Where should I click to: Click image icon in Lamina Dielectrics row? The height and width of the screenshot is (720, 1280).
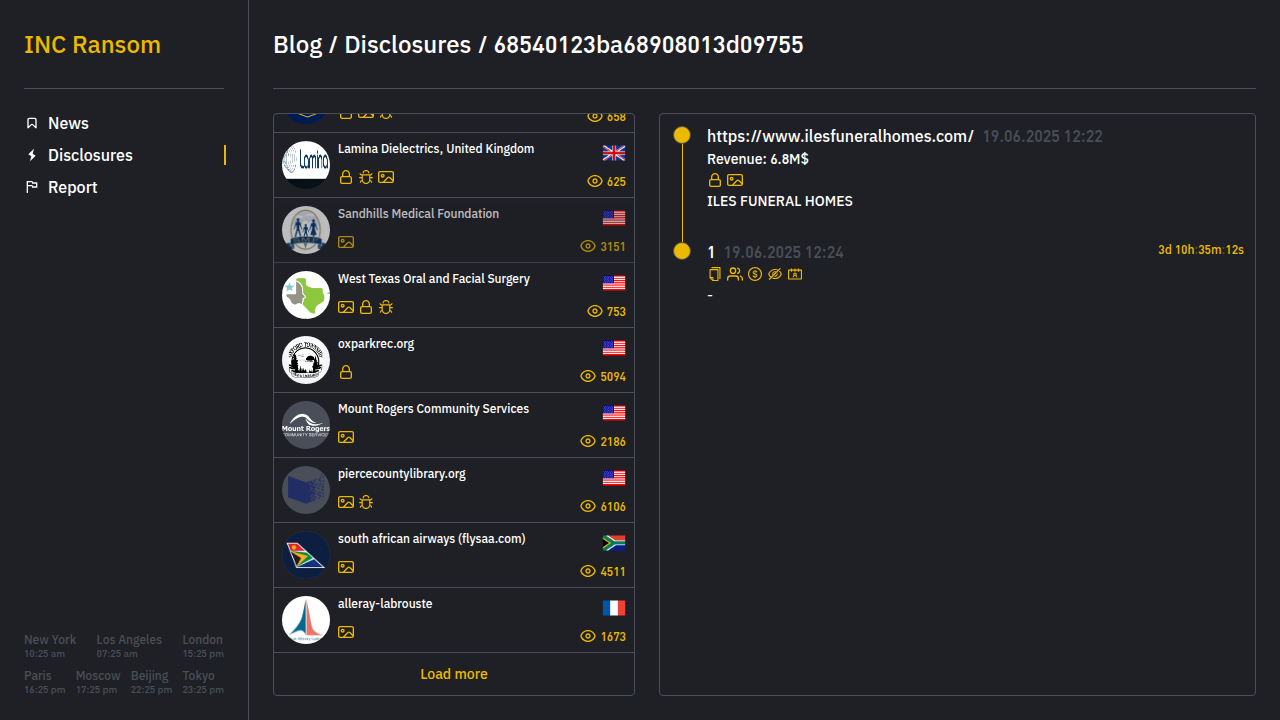(386, 177)
